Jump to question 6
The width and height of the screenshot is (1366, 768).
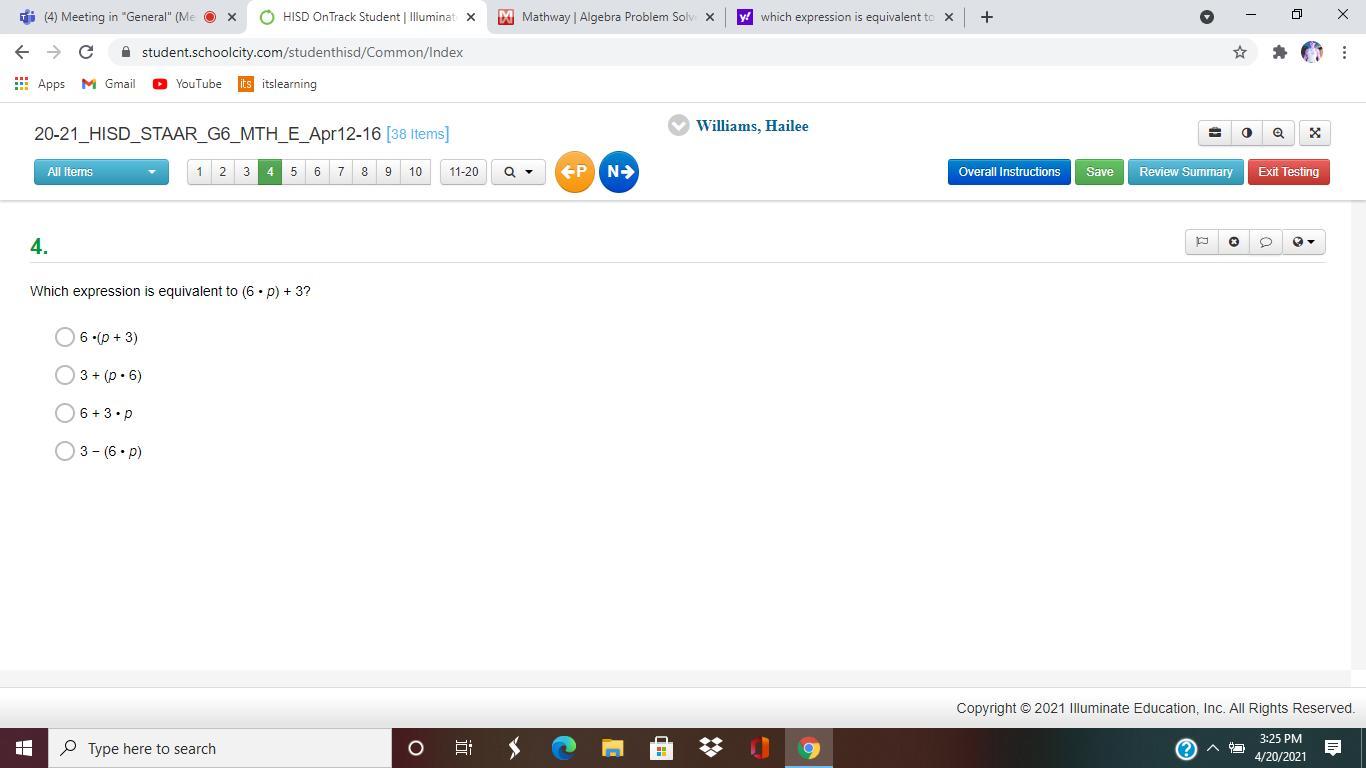point(317,172)
